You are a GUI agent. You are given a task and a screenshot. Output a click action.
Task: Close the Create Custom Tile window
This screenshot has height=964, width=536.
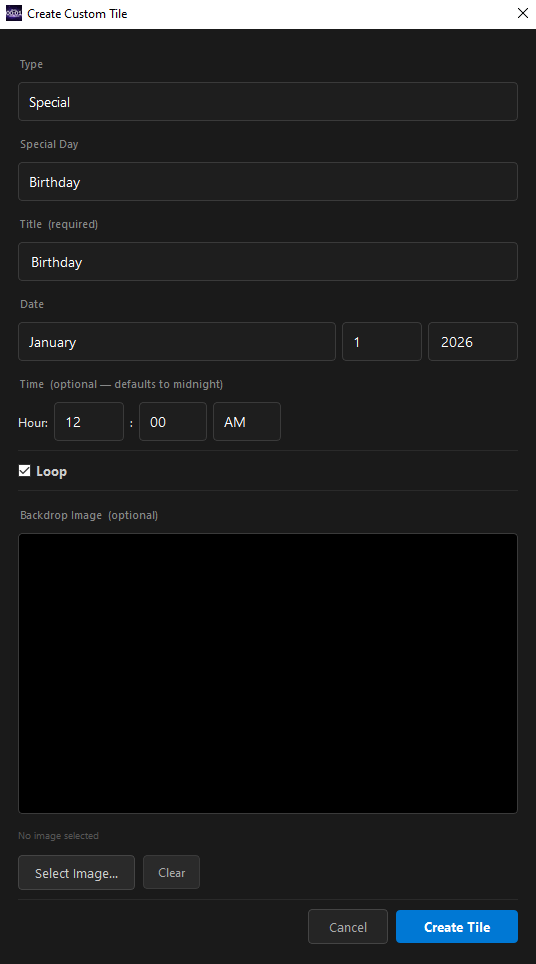click(522, 14)
